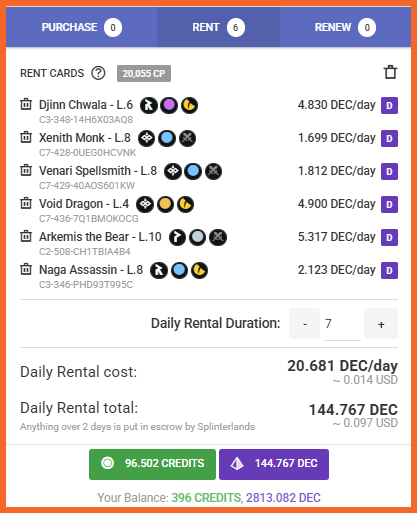Viewport: 417px width, 513px height.
Task: Click the 20,055 CP badge
Action: (144, 73)
